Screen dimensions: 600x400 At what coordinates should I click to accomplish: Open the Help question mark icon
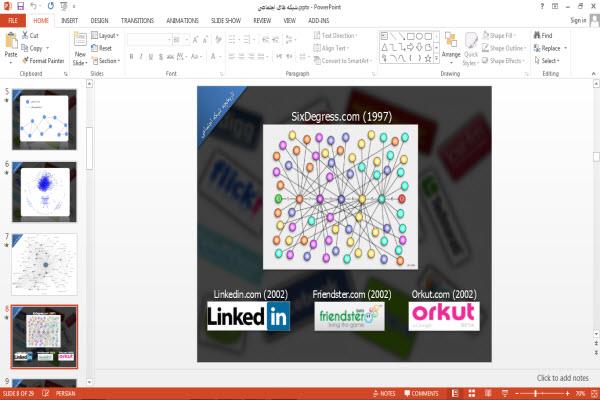542,6
